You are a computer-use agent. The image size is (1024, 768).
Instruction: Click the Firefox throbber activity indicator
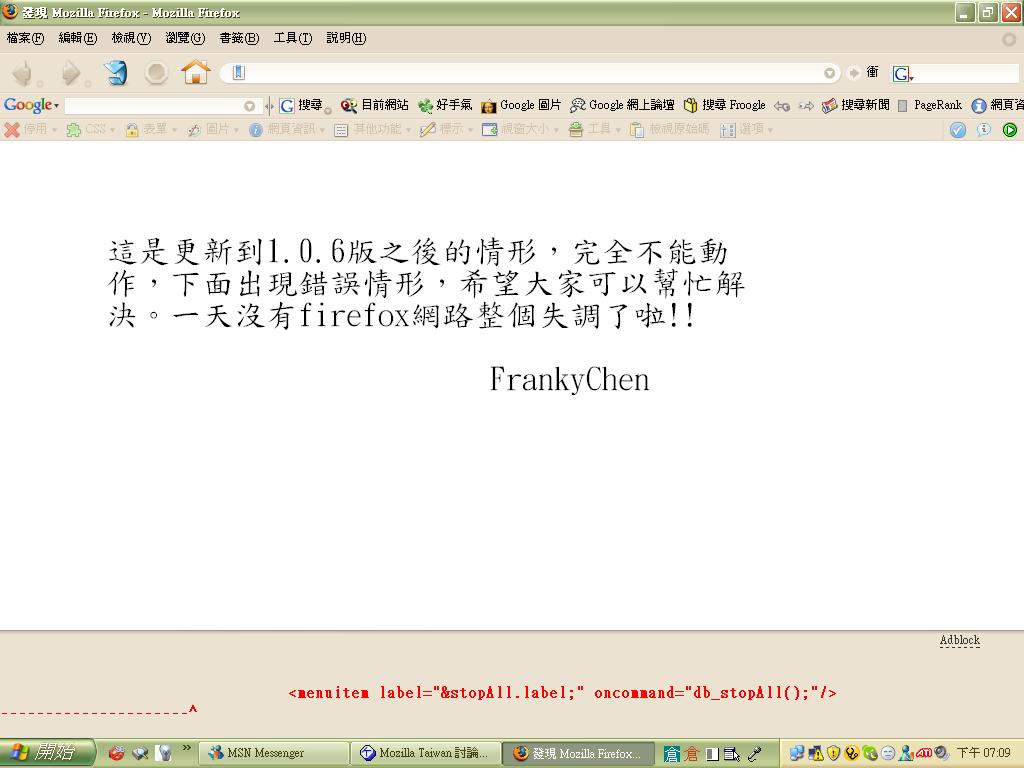tap(1009, 39)
